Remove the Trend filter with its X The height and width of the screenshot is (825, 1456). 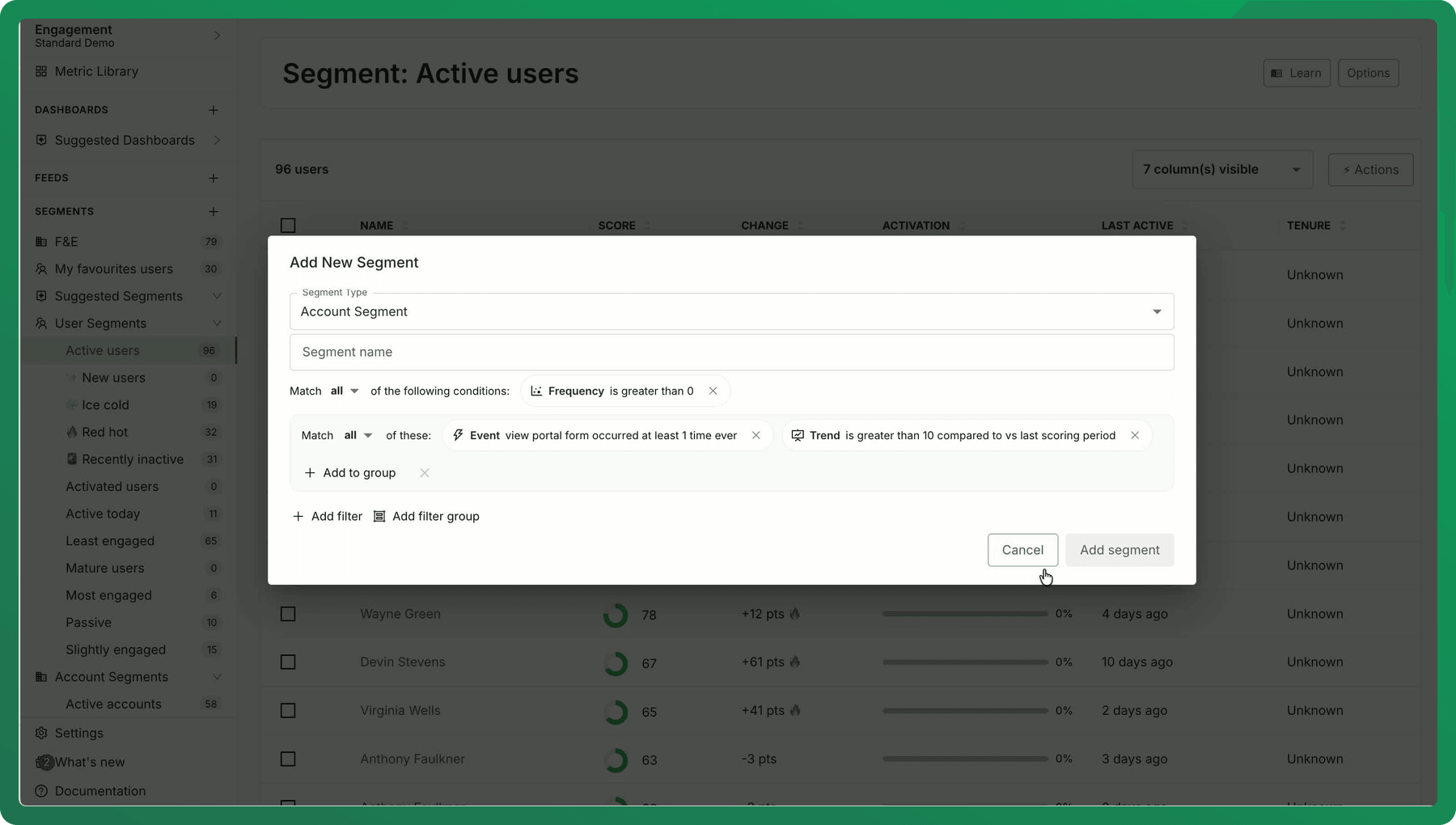pyautogui.click(x=1135, y=435)
